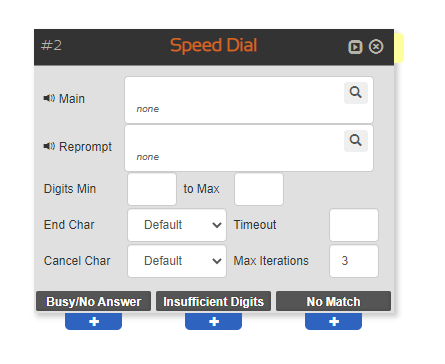Image resolution: width=445 pixels, height=364 pixels.
Task: Open the End Char dropdown
Action: click(177, 225)
